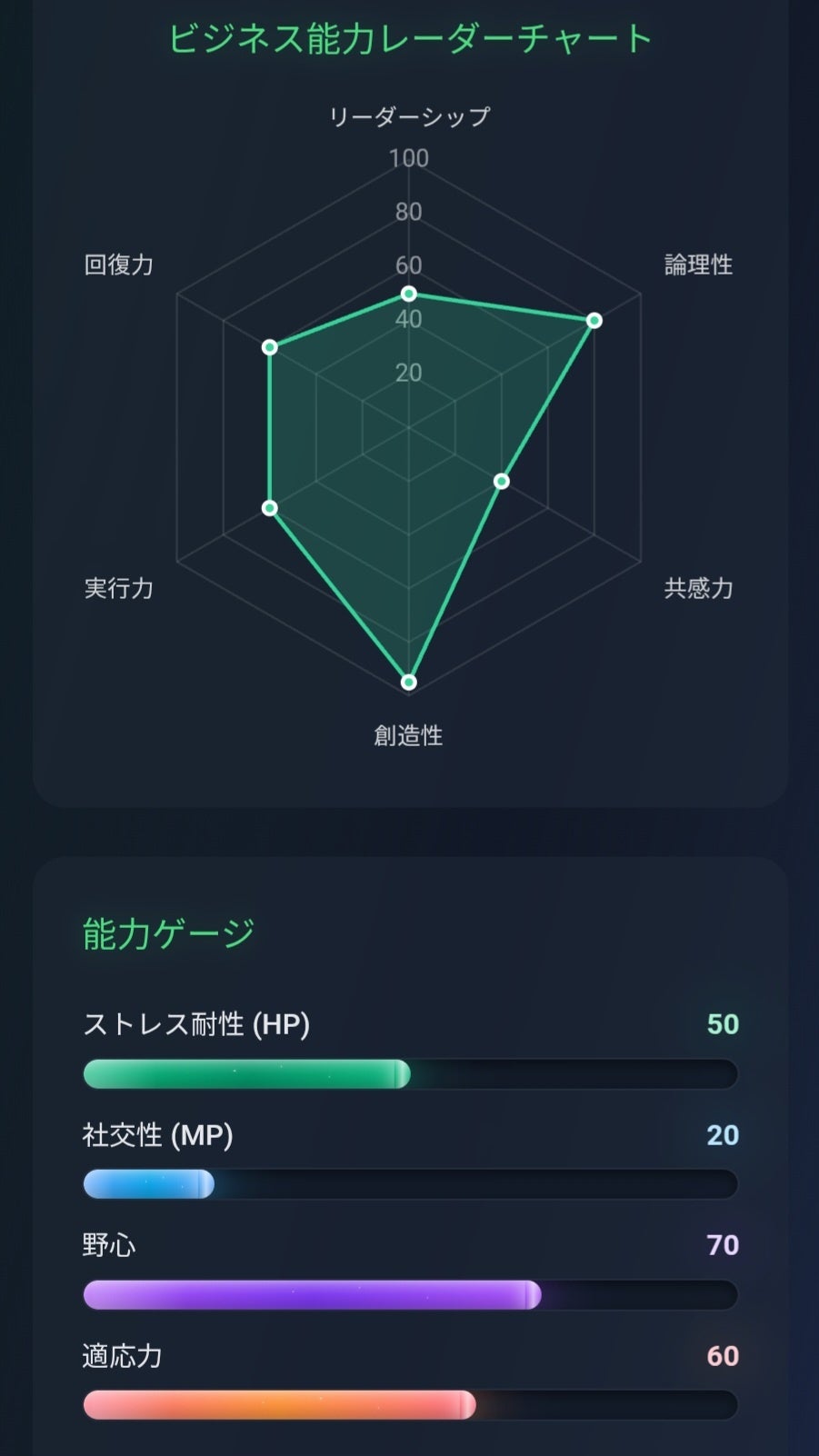Click the ストレス耐性 score value 50
The image size is (819, 1456).
click(723, 1024)
